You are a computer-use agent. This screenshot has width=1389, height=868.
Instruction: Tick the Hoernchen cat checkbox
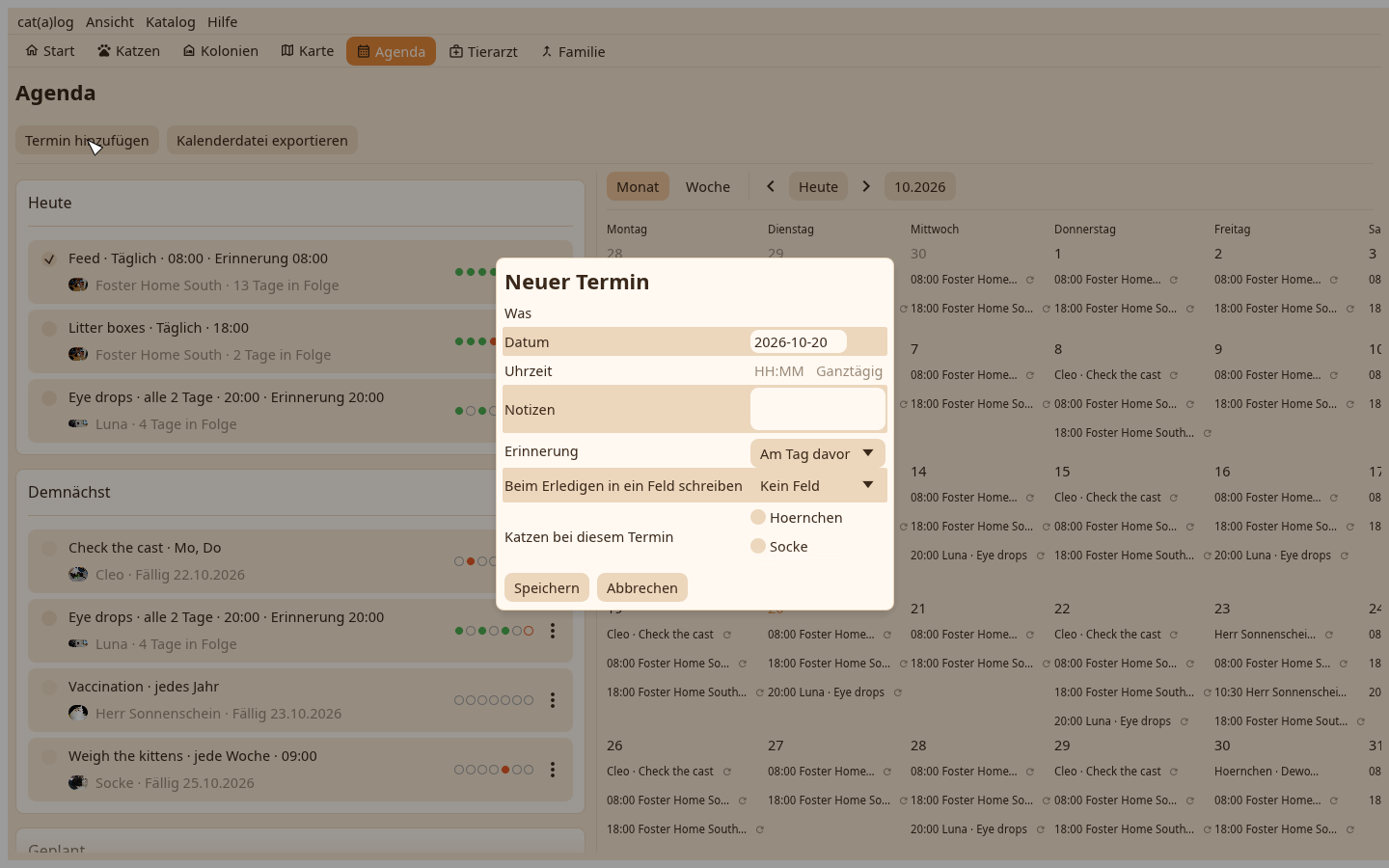click(758, 517)
